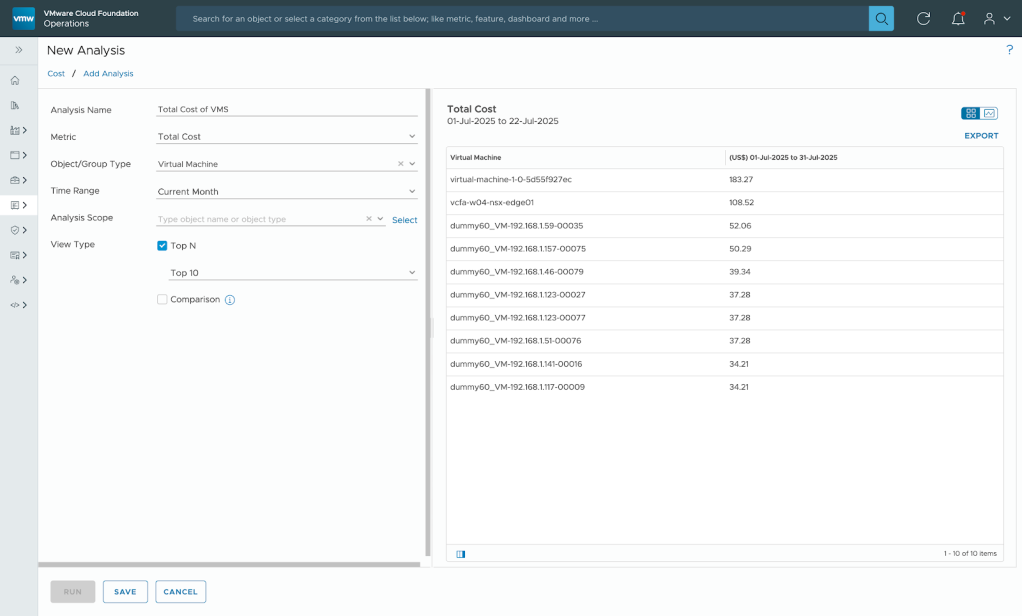Go to the Home sidebar icon
Viewport: 1022px width, 616px height.
coord(15,80)
